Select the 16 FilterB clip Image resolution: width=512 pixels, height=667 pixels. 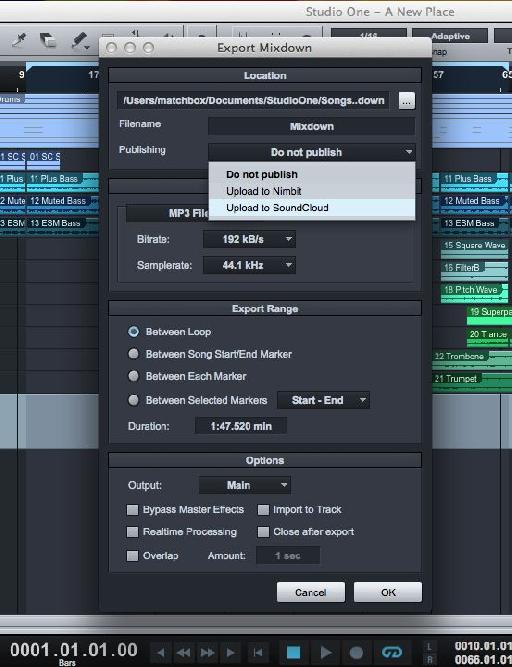pos(475,270)
